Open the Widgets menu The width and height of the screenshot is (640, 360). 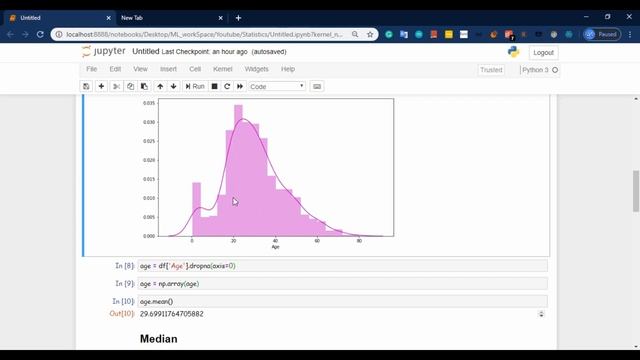tap(256, 69)
